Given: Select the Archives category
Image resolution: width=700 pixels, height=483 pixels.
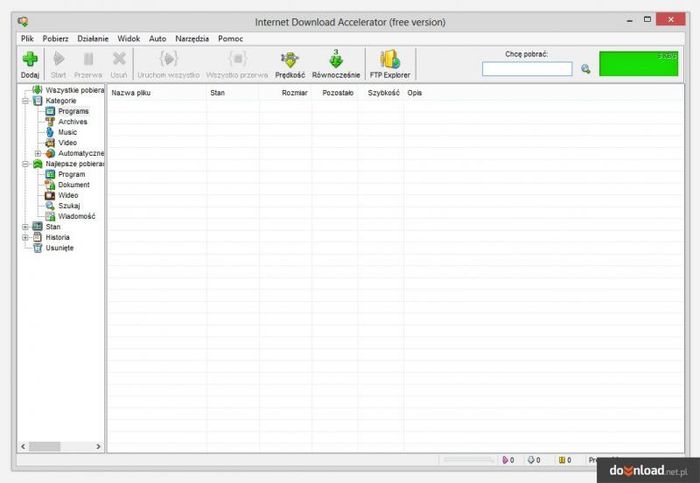Looking at the screenshot, I should pos(72,121).
